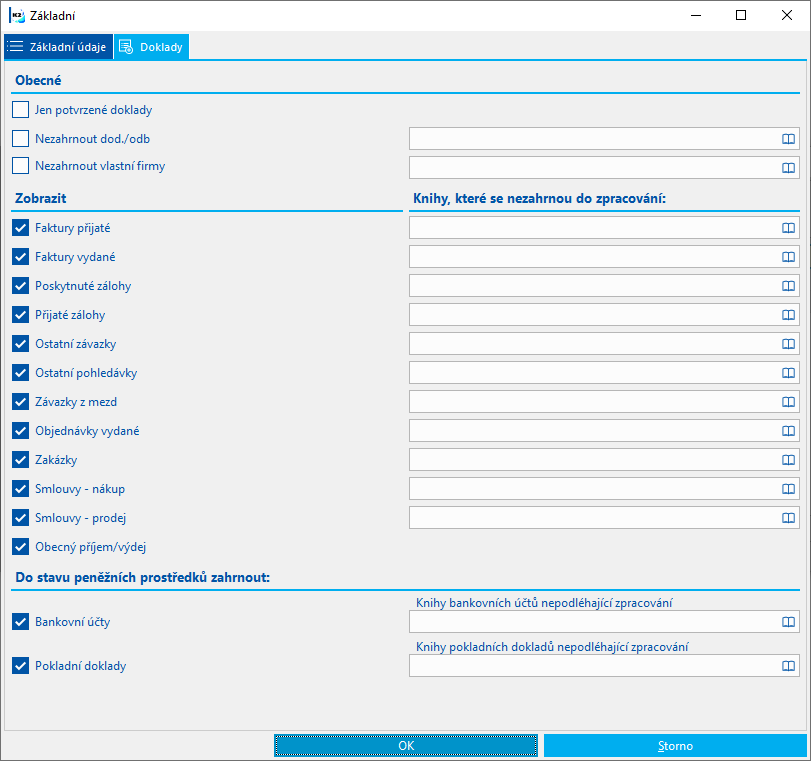Open book lookup icon in Poskytnuté zálohy row
The height and width of the screenshot is (761, 811).
pos(788,286)
